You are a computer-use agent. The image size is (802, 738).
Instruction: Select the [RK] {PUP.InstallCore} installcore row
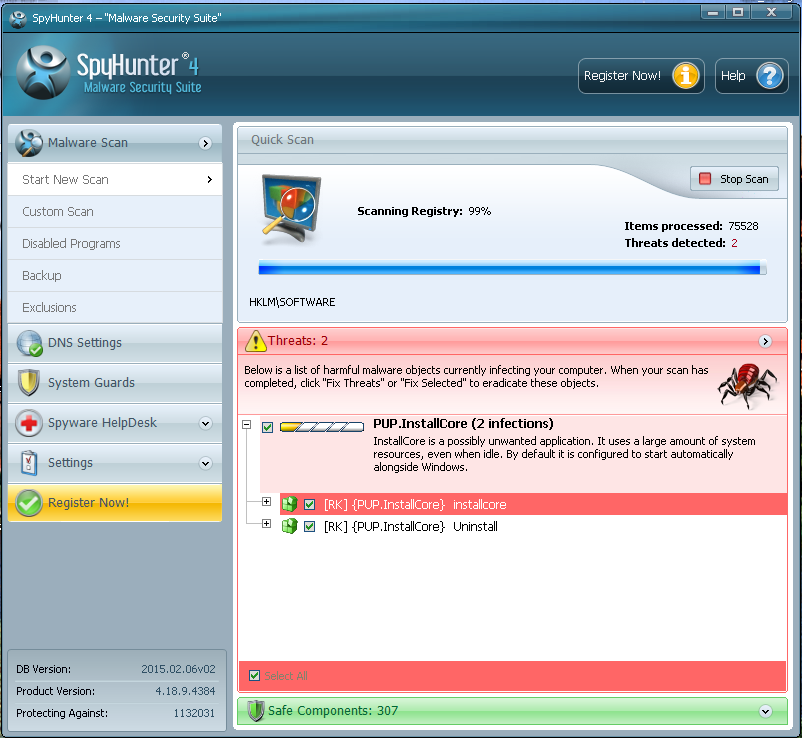533,505
